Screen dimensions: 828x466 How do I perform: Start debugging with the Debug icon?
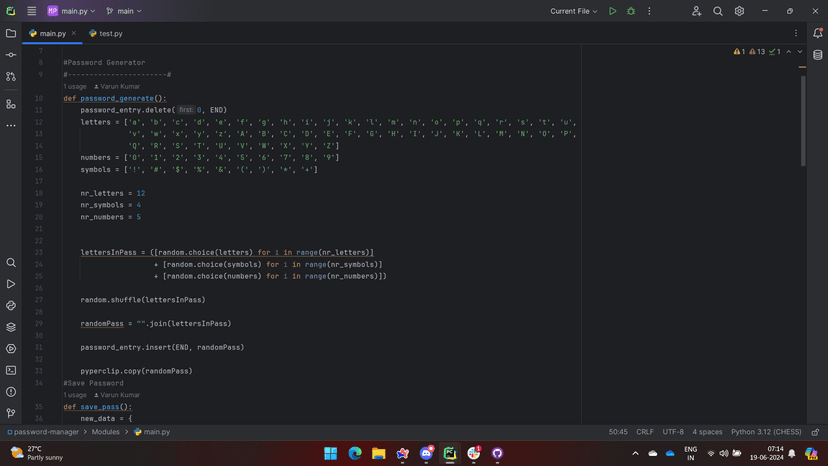coord(631,11)
